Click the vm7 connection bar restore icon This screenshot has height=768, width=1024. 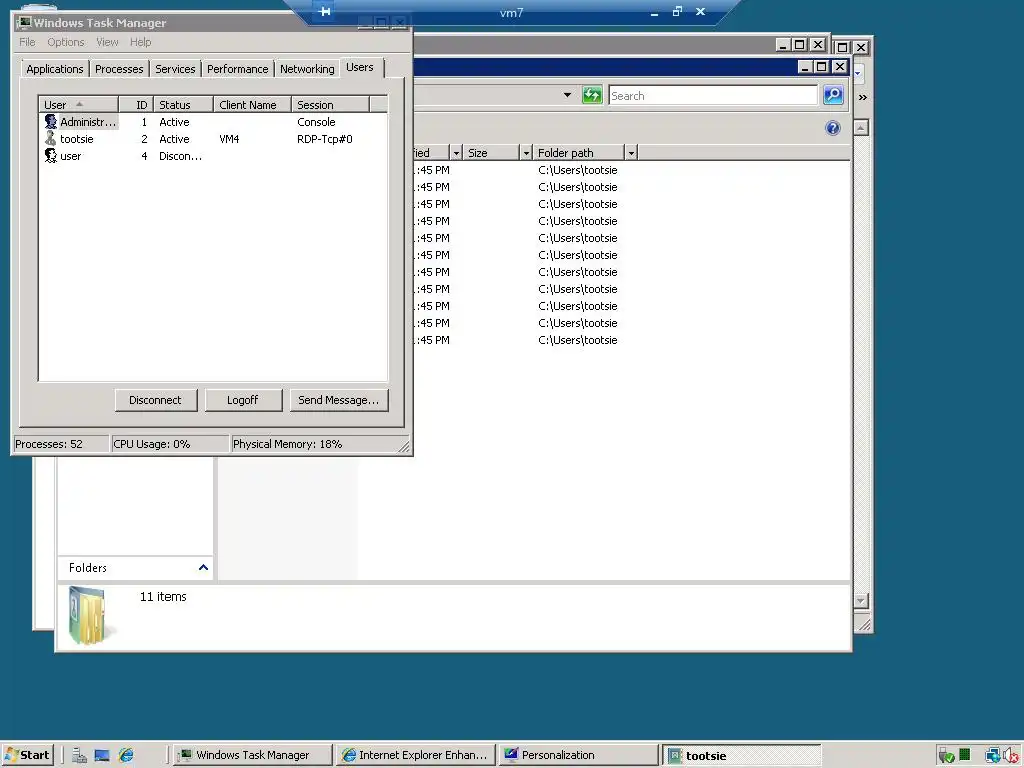click(677, 11)
